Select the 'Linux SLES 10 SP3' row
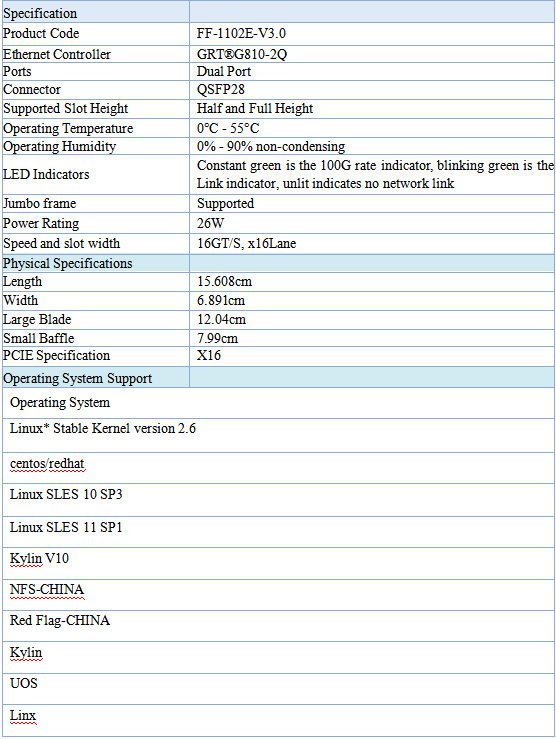556x739 pixels. [x=278, y=500]
